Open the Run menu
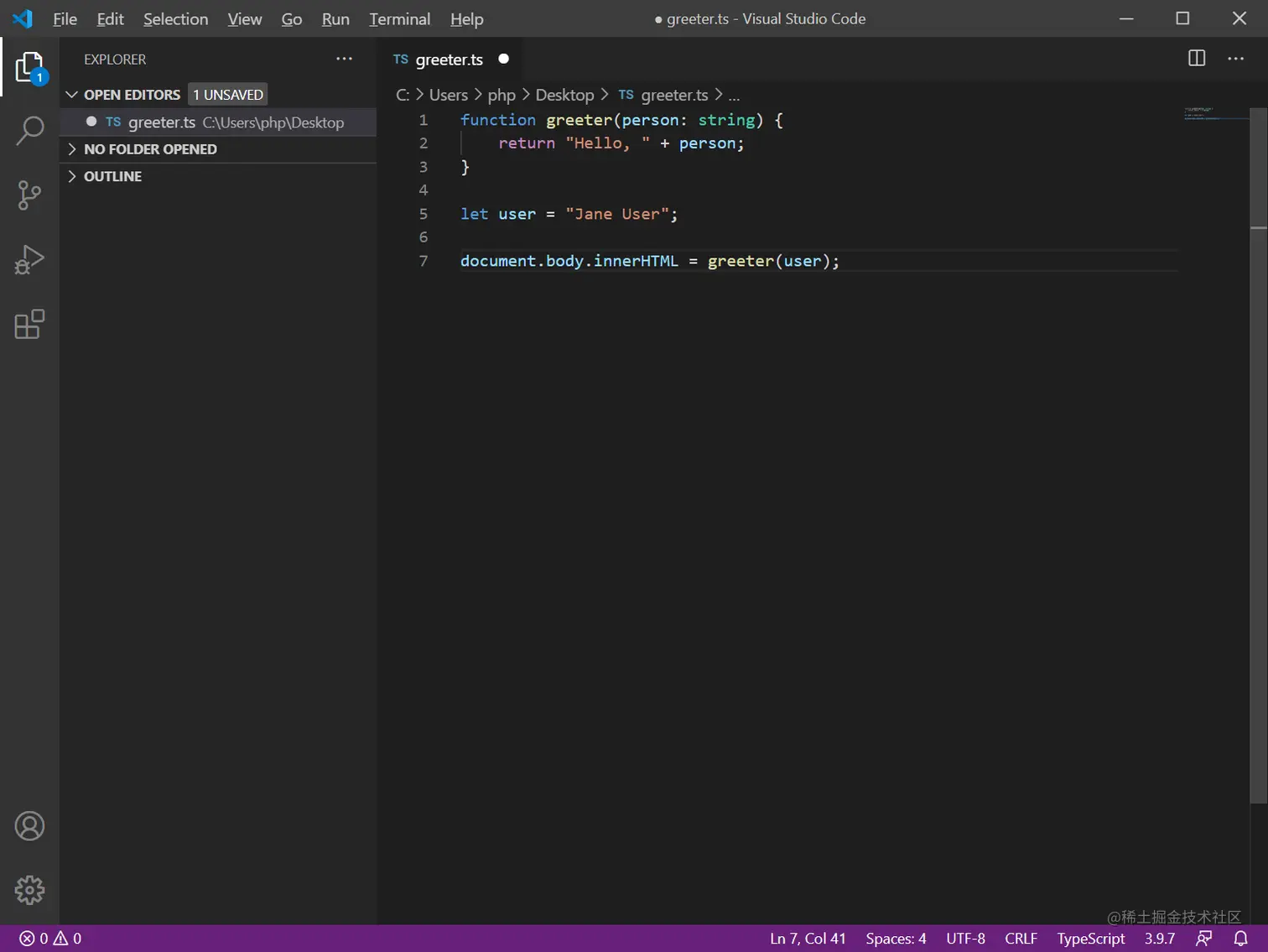The height and width of the screenshot is (952, 1268). 335,18
